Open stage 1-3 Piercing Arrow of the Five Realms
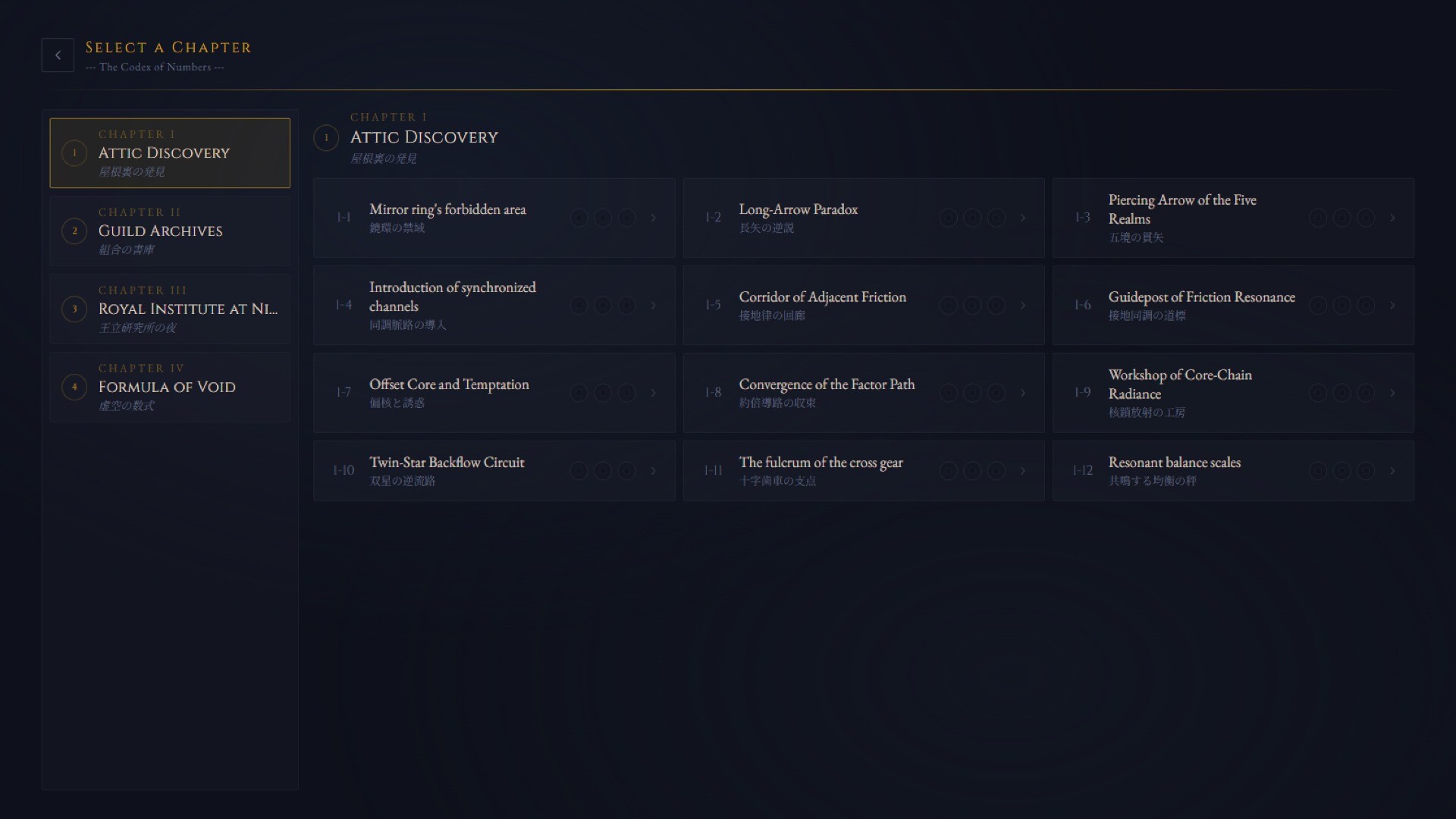This screenshot has height=819, width=1456. (x=1233, y=218)
